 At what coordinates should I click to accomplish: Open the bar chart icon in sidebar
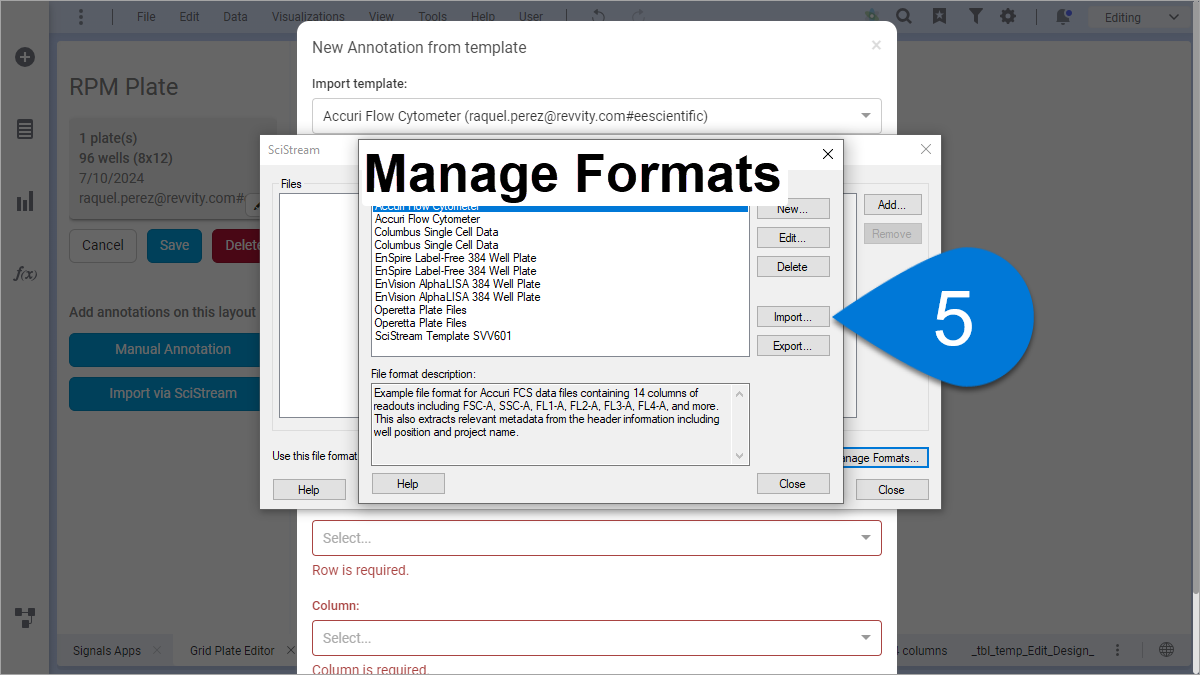tap(25, 202)
